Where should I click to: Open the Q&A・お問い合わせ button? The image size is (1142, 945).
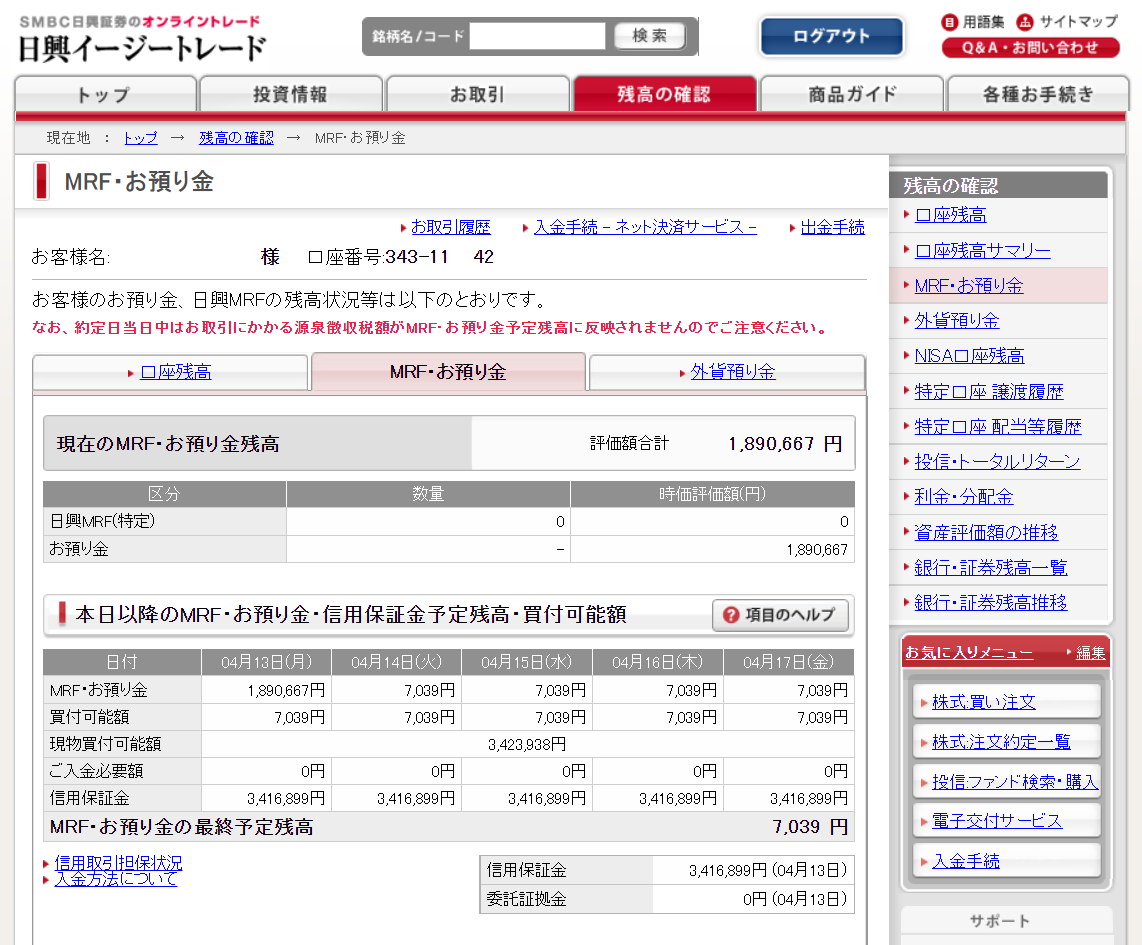1030,47
